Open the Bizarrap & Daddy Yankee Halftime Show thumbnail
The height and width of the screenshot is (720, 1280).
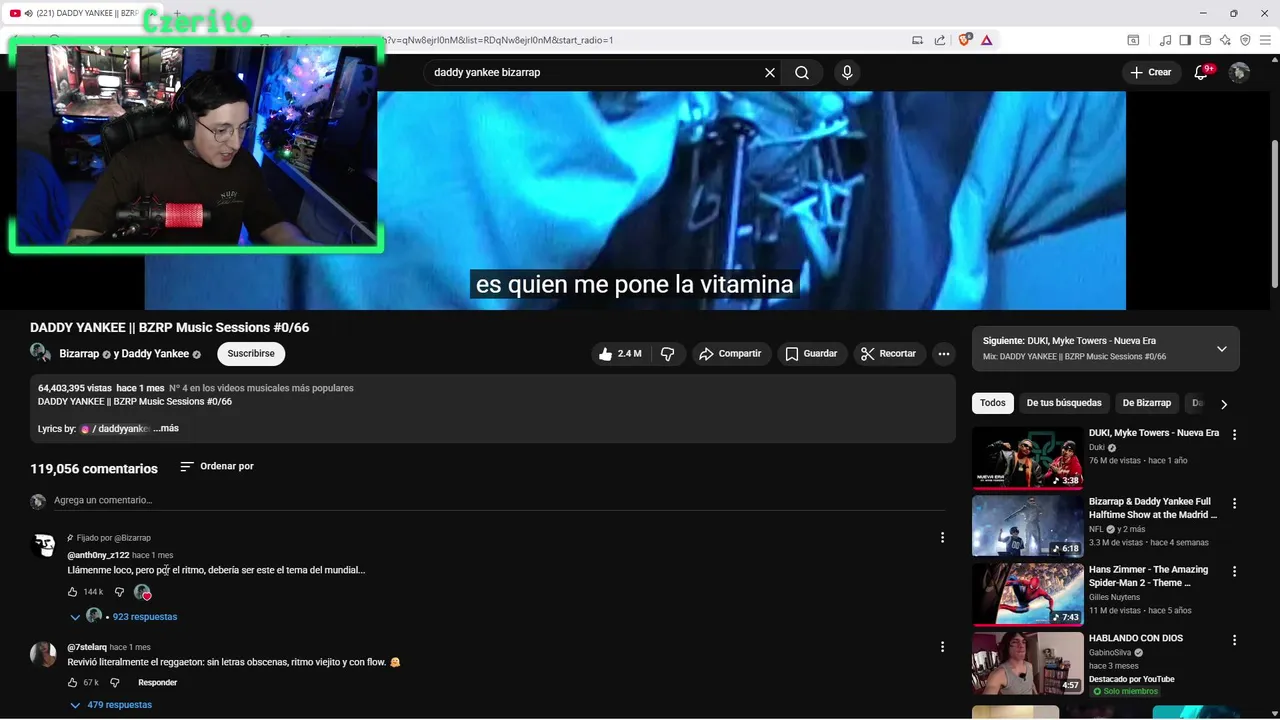click(1027, 527)
